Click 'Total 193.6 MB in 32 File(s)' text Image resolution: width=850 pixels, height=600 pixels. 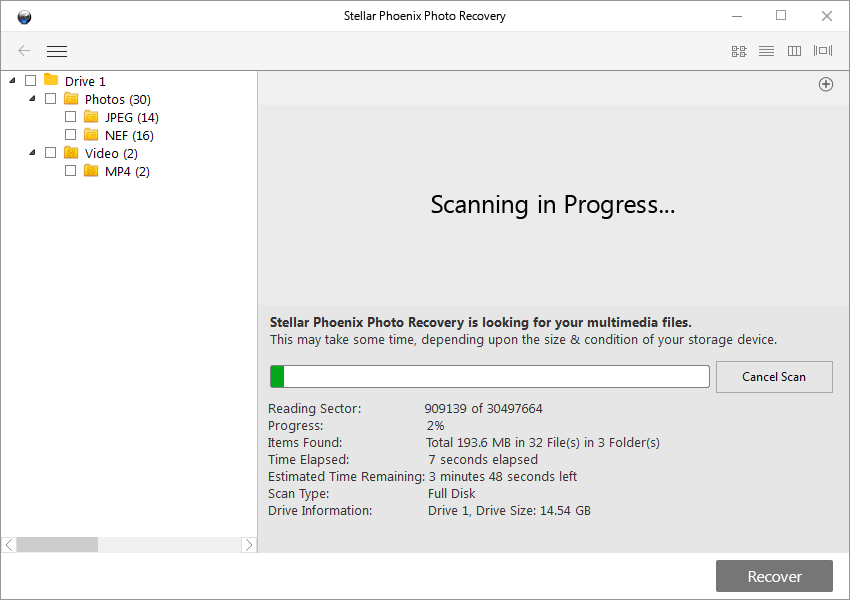pyautogui.click(x=543, y=443)
